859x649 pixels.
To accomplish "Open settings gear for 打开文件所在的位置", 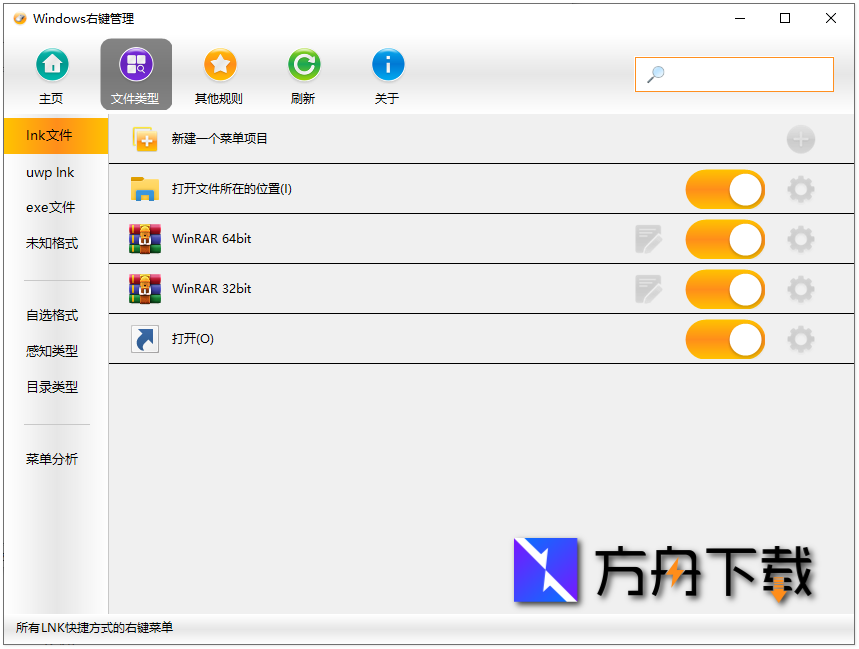I will point(800,189).
